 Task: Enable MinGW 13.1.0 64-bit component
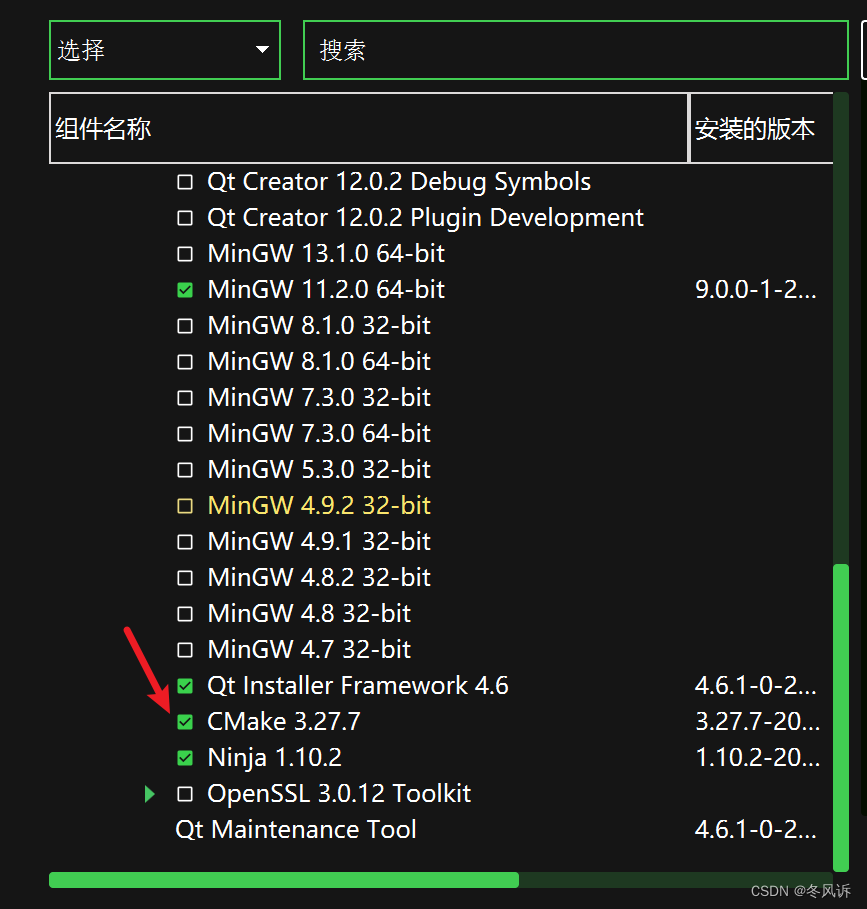pyautogui.click(x=185, y=253)
